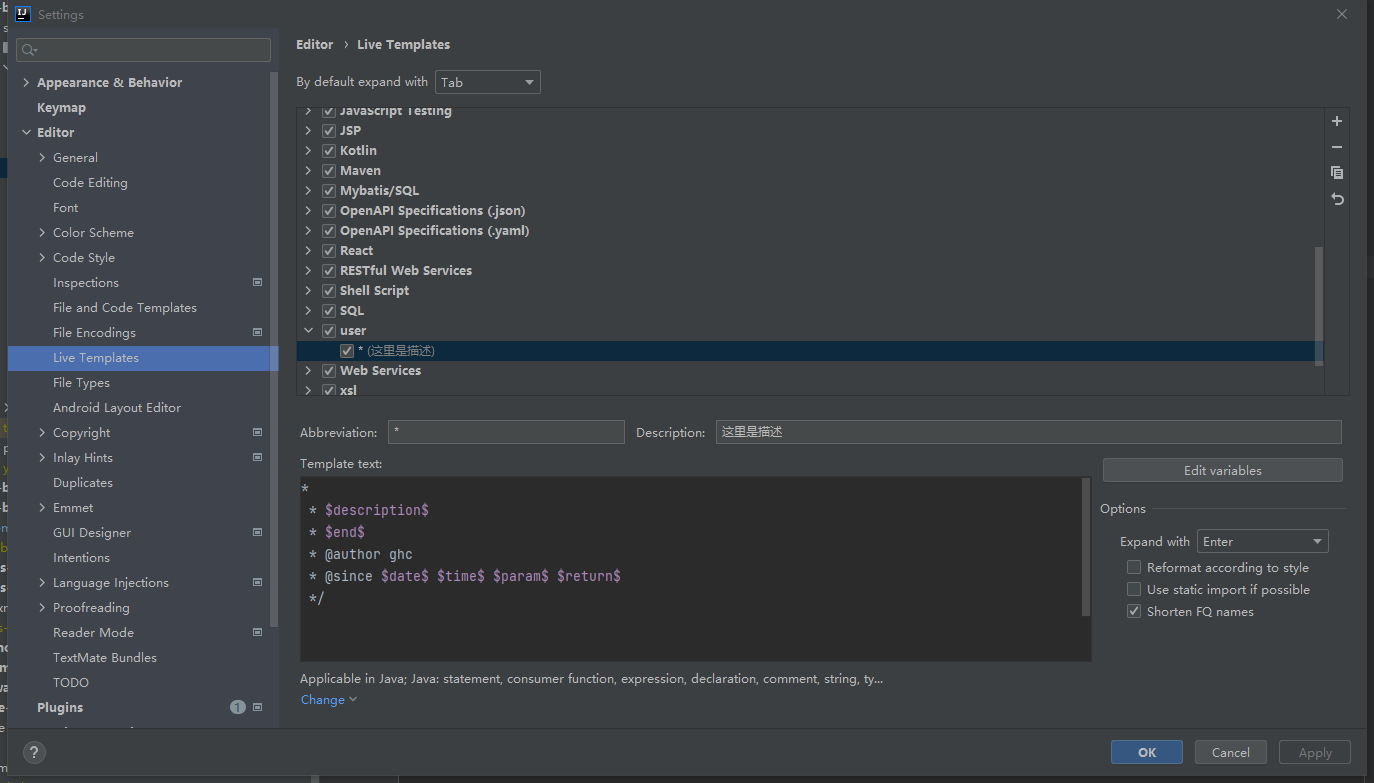Expand the Web Services template group
This screenshot has height=783, width=1374.
tap(309, 371)
